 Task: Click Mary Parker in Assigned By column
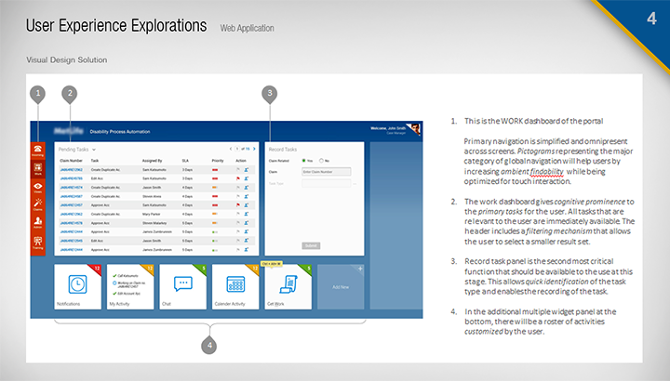[151, 214]
